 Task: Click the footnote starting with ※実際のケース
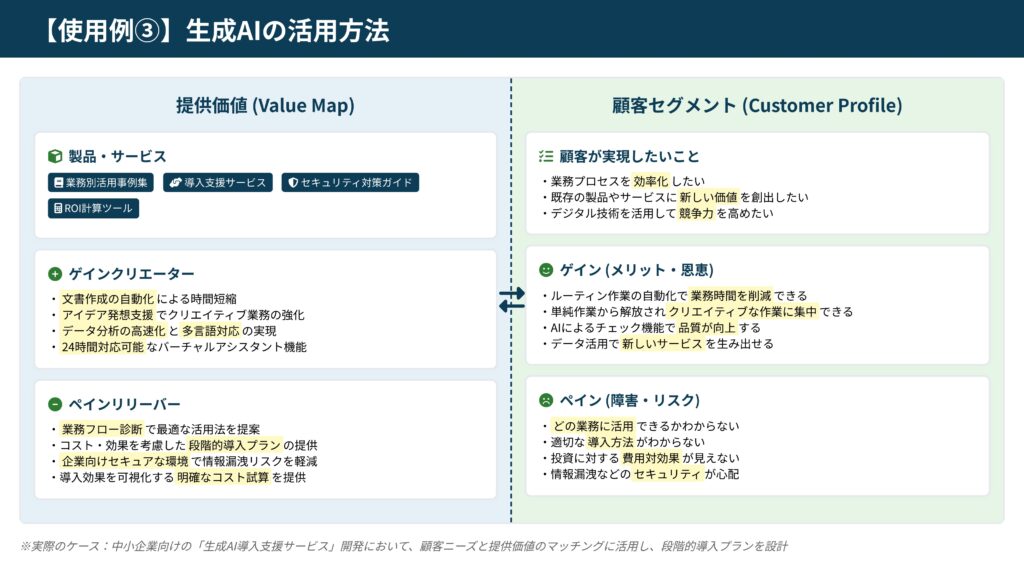[404, 546]
